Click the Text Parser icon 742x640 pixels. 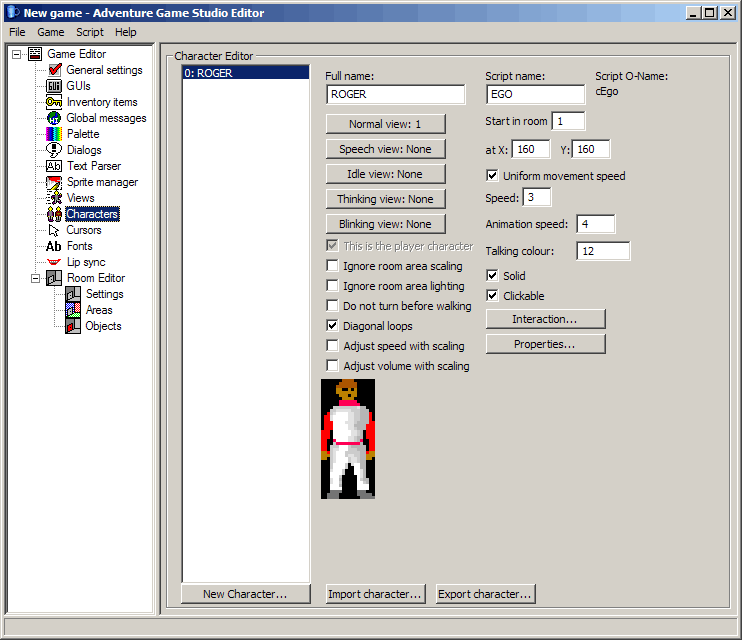(53, 166)
